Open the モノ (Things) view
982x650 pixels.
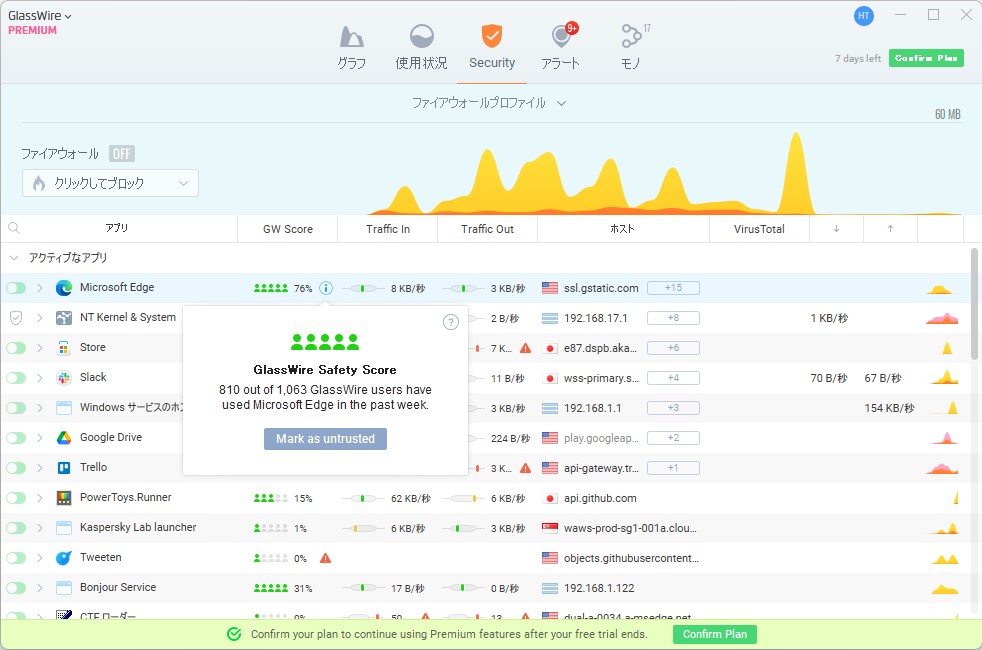click(633, 45)
